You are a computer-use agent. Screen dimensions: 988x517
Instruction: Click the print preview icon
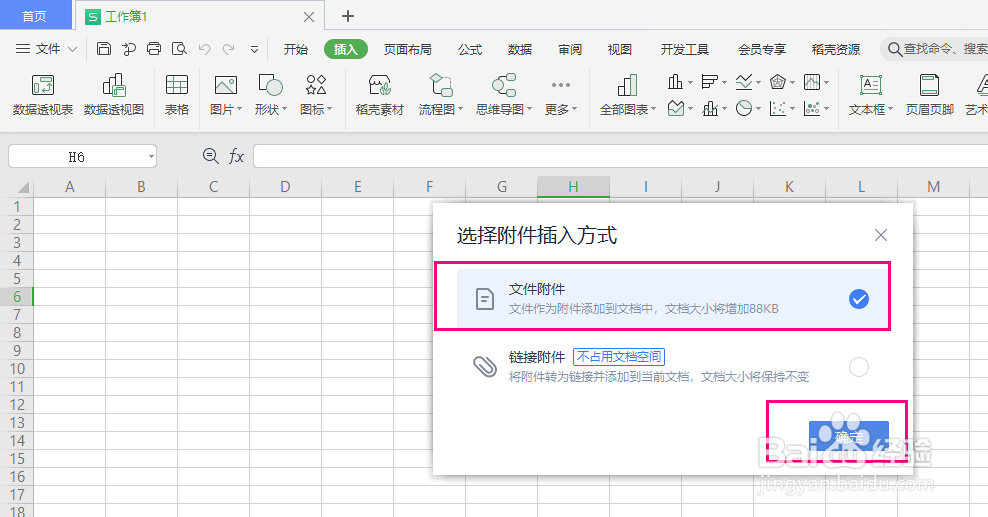[179, 49]
